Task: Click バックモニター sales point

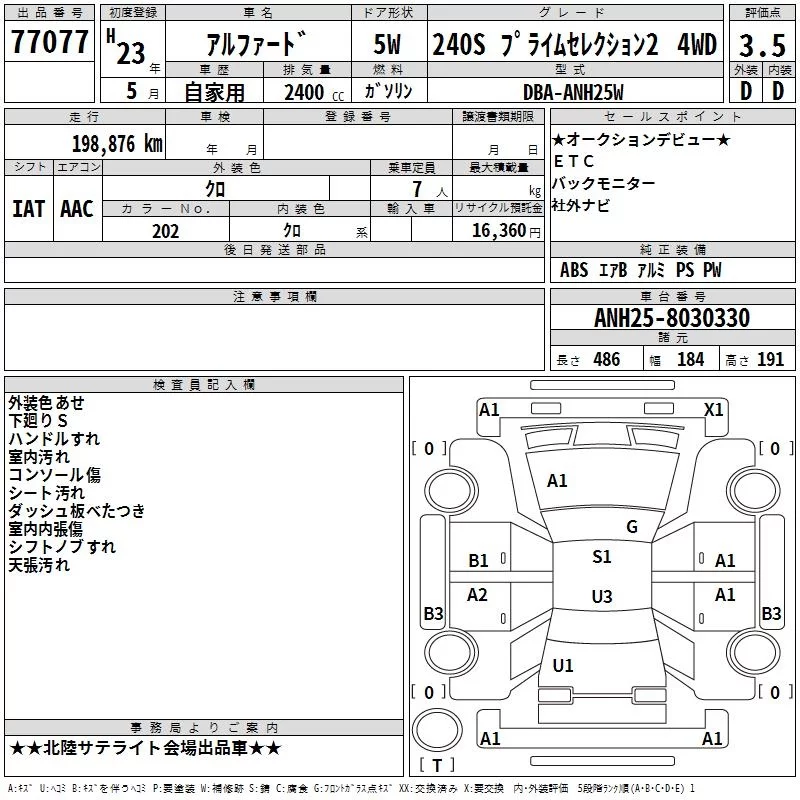Action: point(603,183)
